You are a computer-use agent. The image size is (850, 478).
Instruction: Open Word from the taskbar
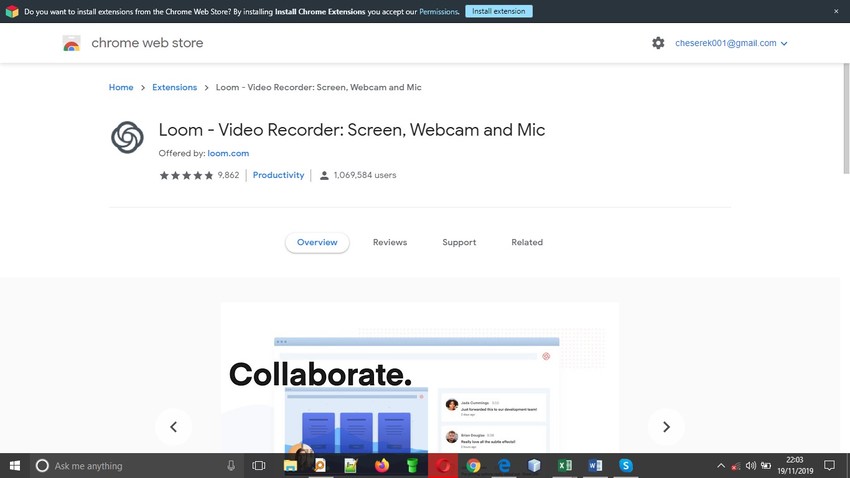click(595, 466)
